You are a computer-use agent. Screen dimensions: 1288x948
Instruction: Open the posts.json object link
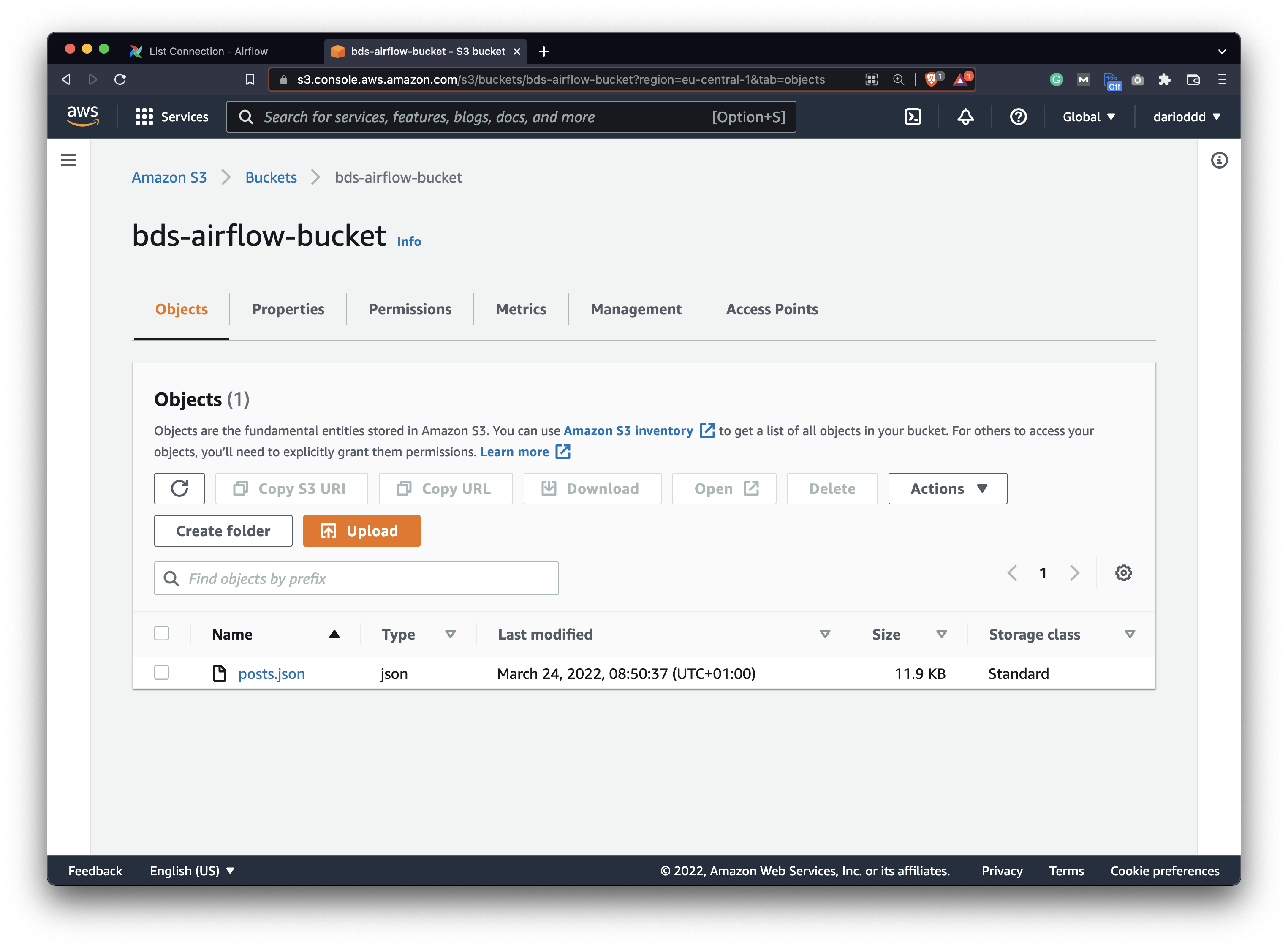pyautogui.click(x=271, y=674)
